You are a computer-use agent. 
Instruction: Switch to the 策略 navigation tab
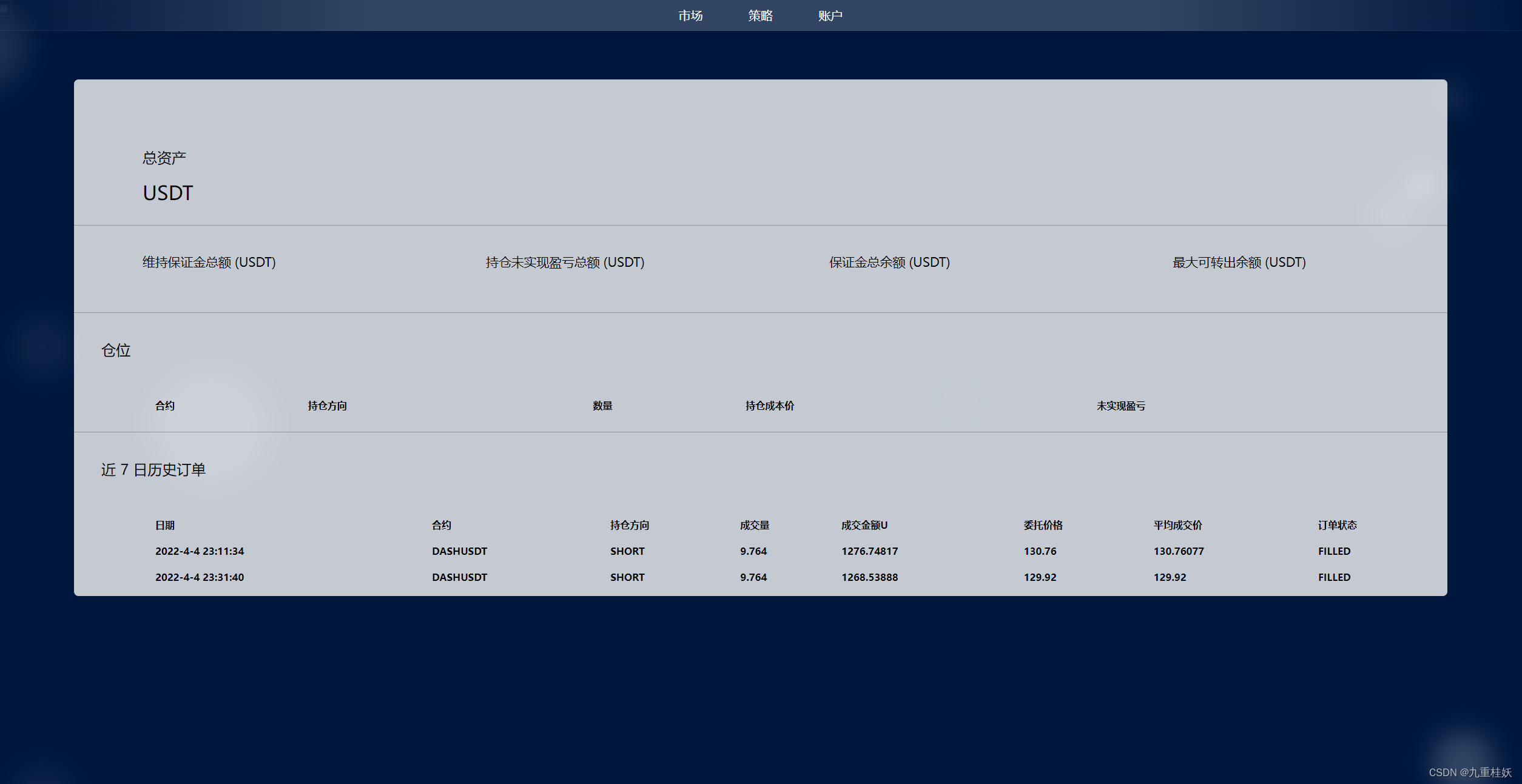click(760, 16)
